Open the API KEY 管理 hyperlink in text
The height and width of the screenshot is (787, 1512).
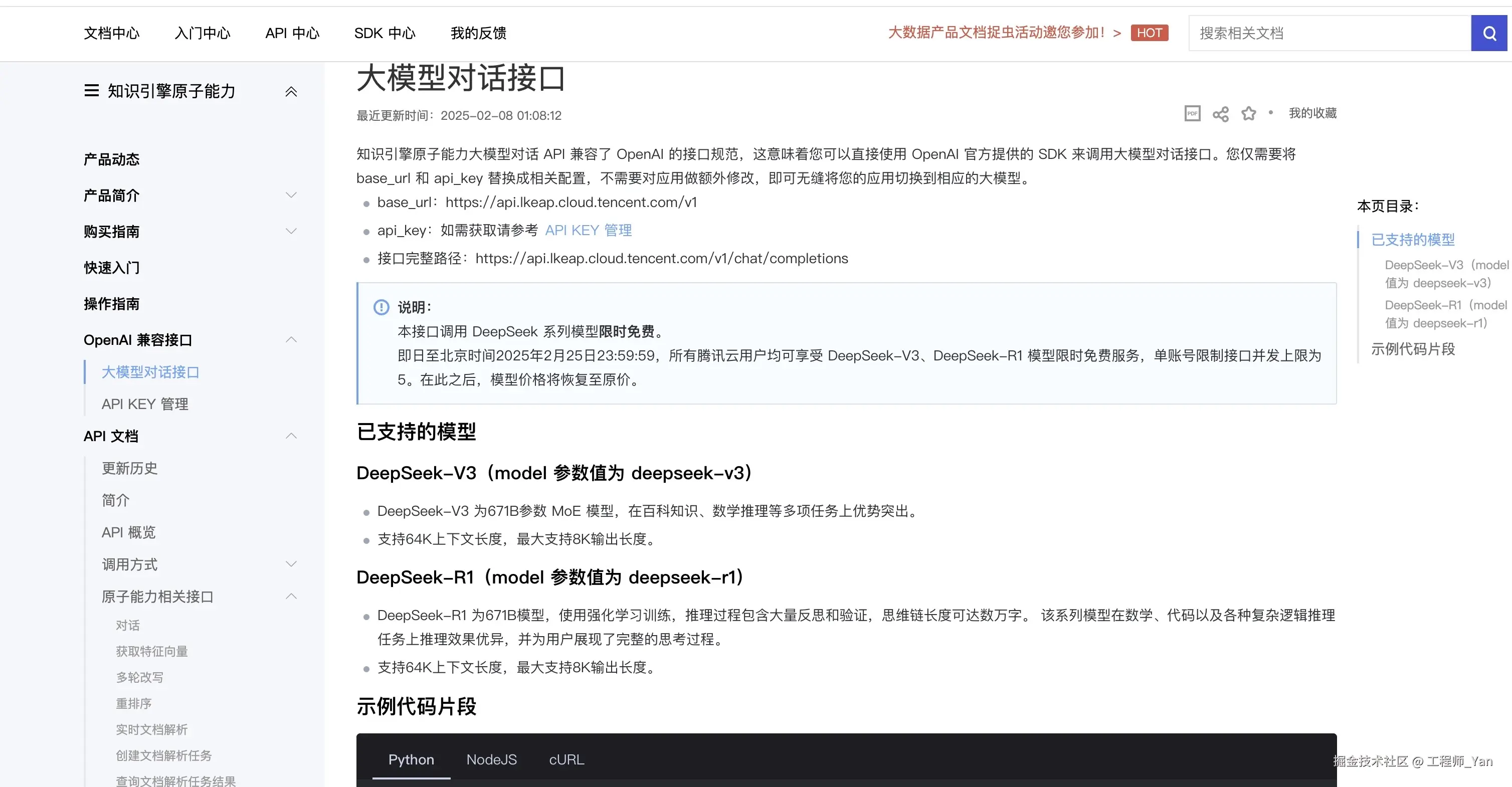click(588, 230)
